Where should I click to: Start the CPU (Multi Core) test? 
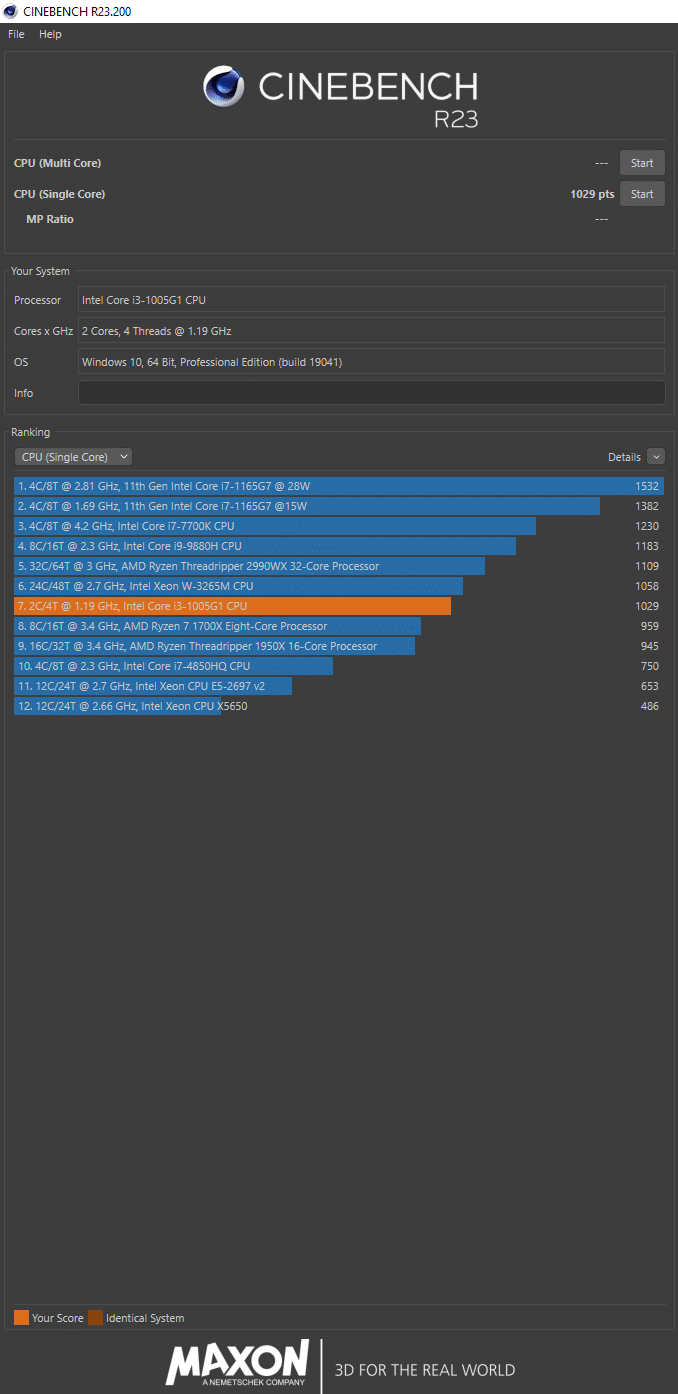click(x=642, y=163)
